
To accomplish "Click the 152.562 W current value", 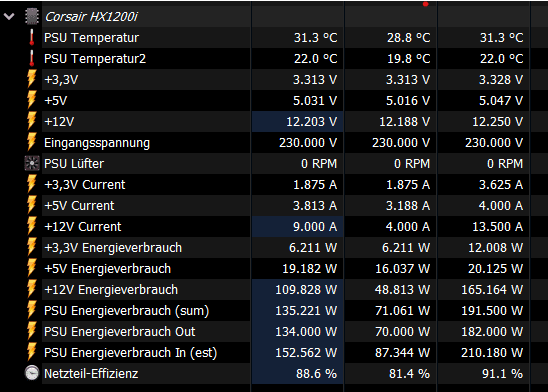I will pyautogui.click(x=306, y=353).
